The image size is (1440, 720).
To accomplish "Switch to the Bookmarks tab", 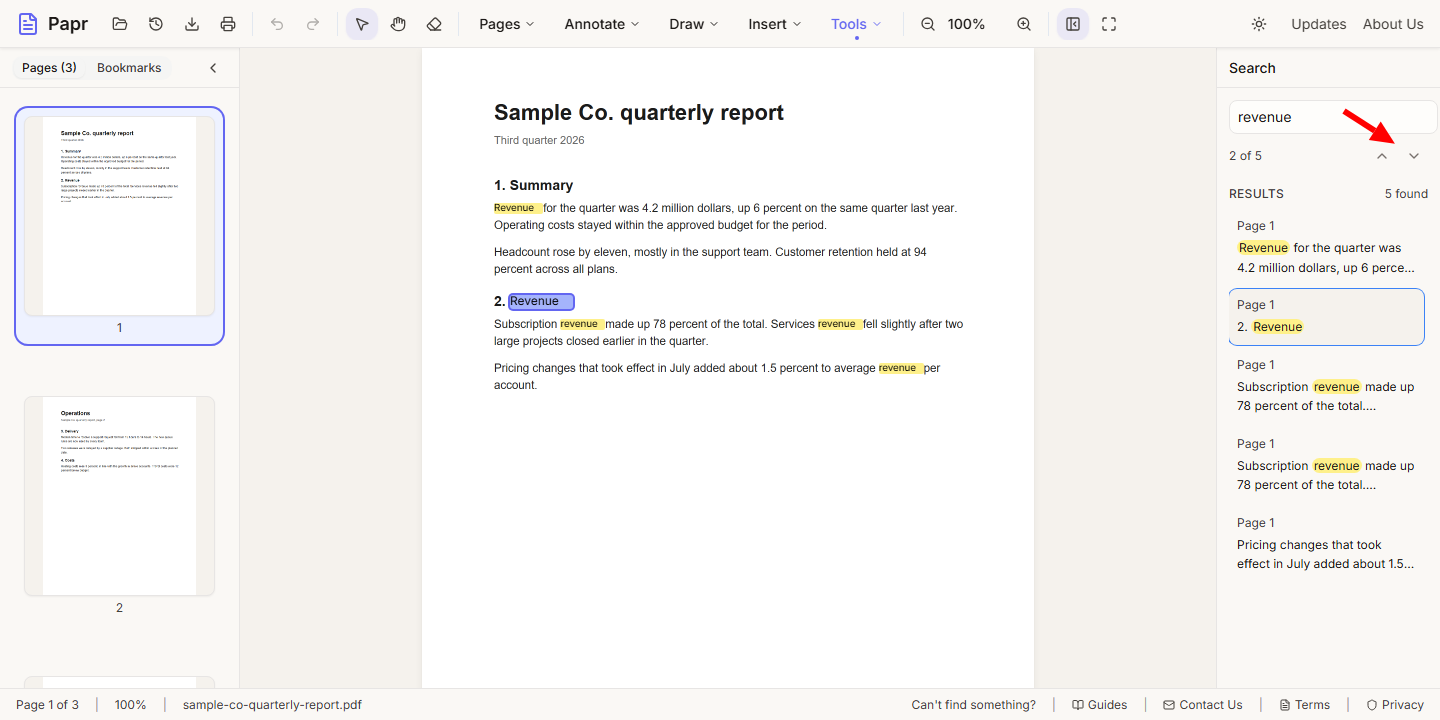I will point(129,68).
